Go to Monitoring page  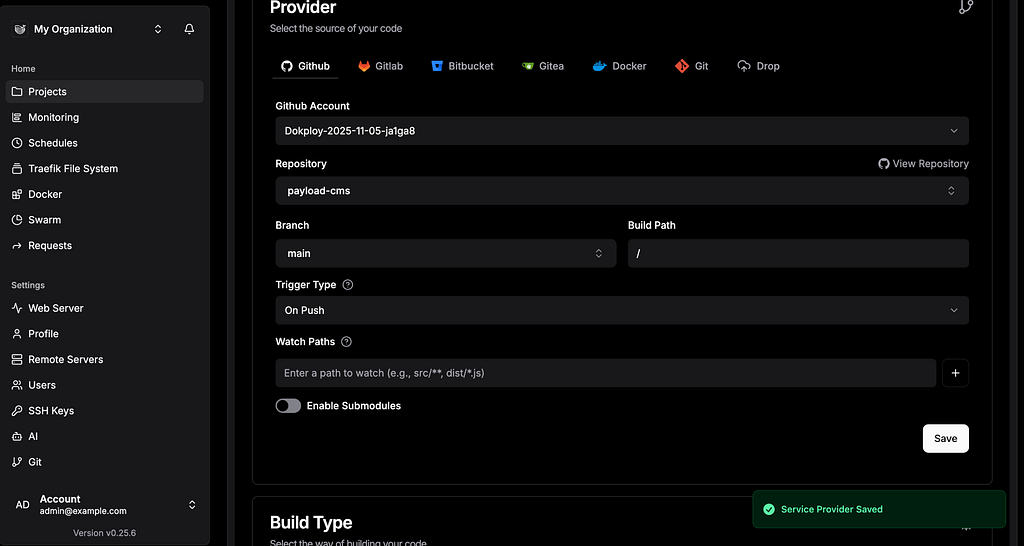104,117
